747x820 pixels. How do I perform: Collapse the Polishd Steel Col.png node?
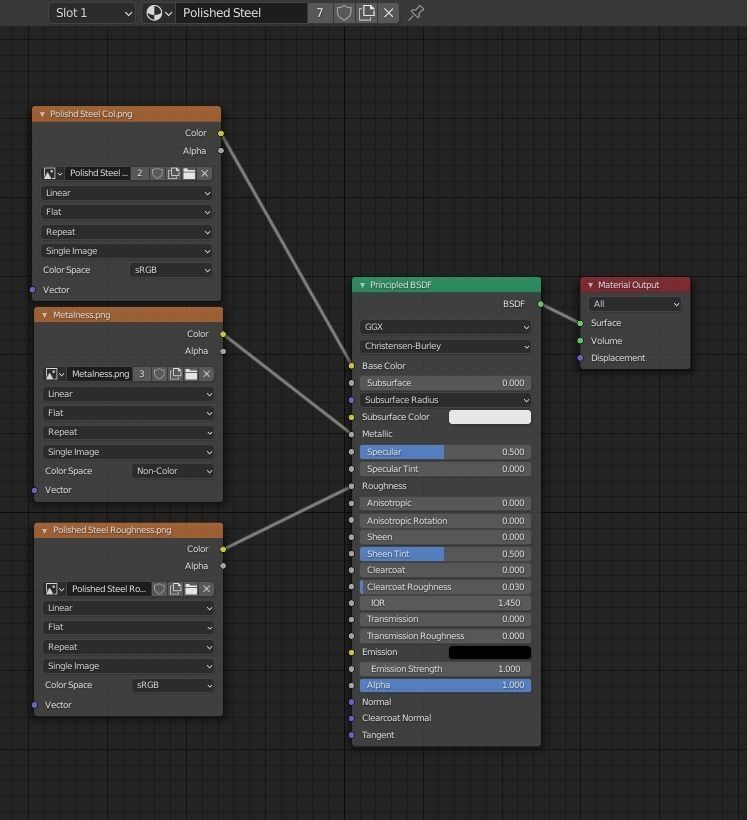(42, 114)
